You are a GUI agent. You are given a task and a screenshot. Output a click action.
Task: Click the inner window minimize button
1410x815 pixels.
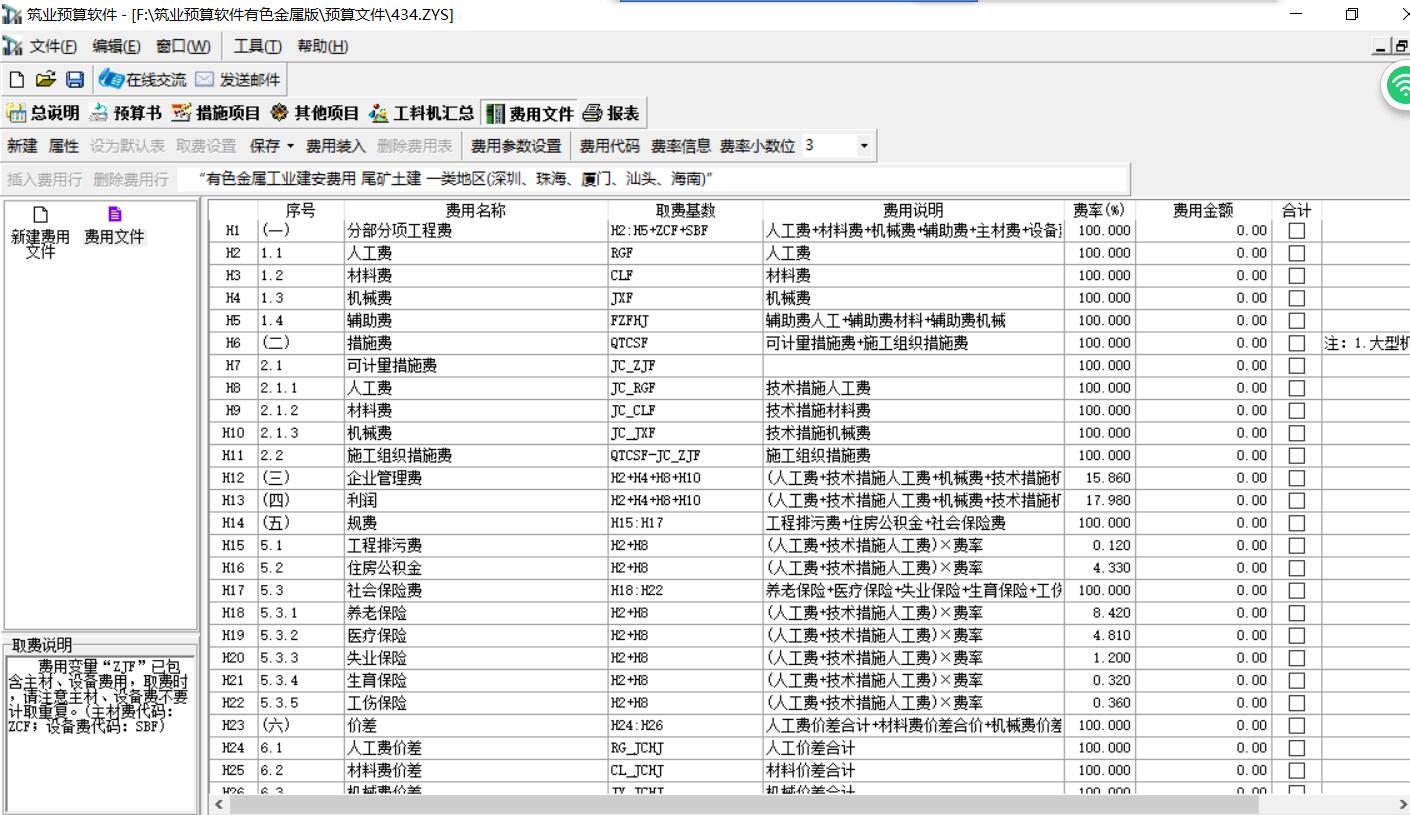pos(1382,47)
